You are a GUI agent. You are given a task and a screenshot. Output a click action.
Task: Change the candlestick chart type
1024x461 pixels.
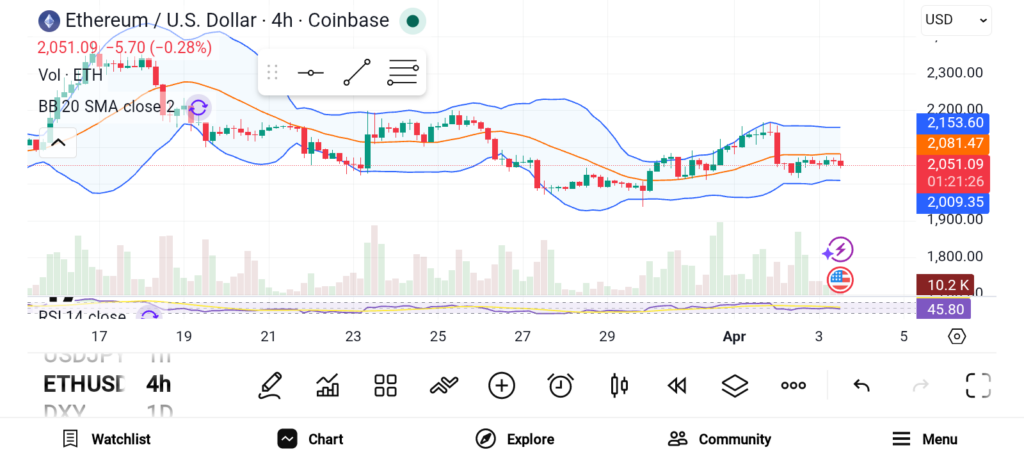[x=619, y=385]
